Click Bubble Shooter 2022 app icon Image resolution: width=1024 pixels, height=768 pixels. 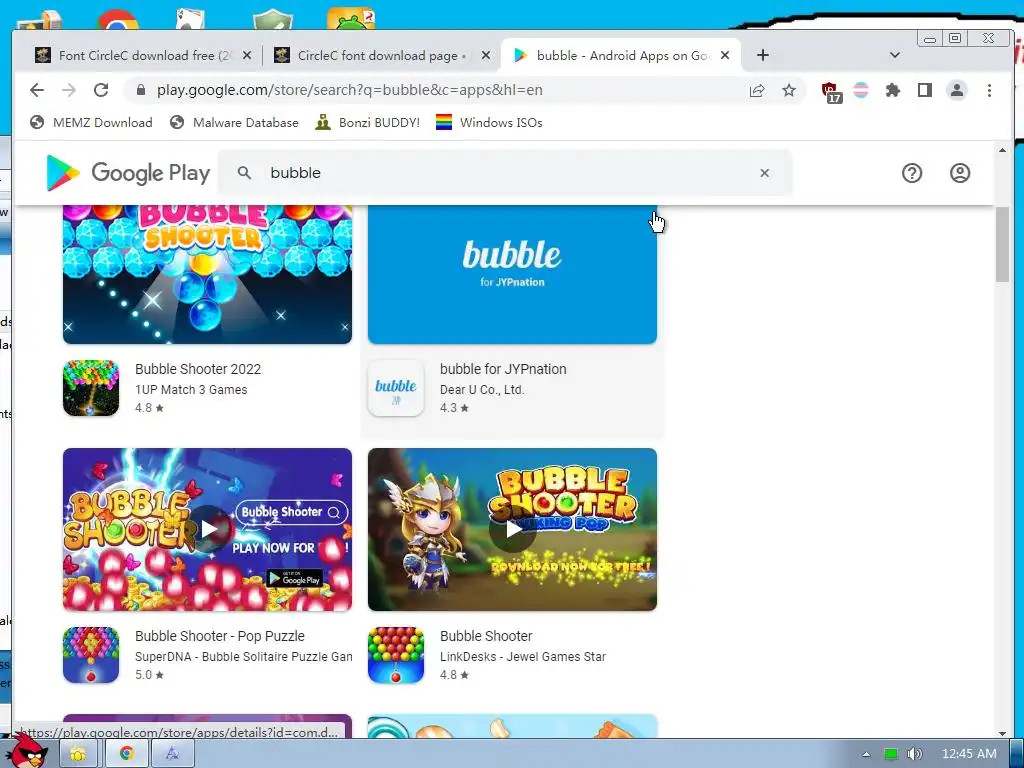point(91,388)
